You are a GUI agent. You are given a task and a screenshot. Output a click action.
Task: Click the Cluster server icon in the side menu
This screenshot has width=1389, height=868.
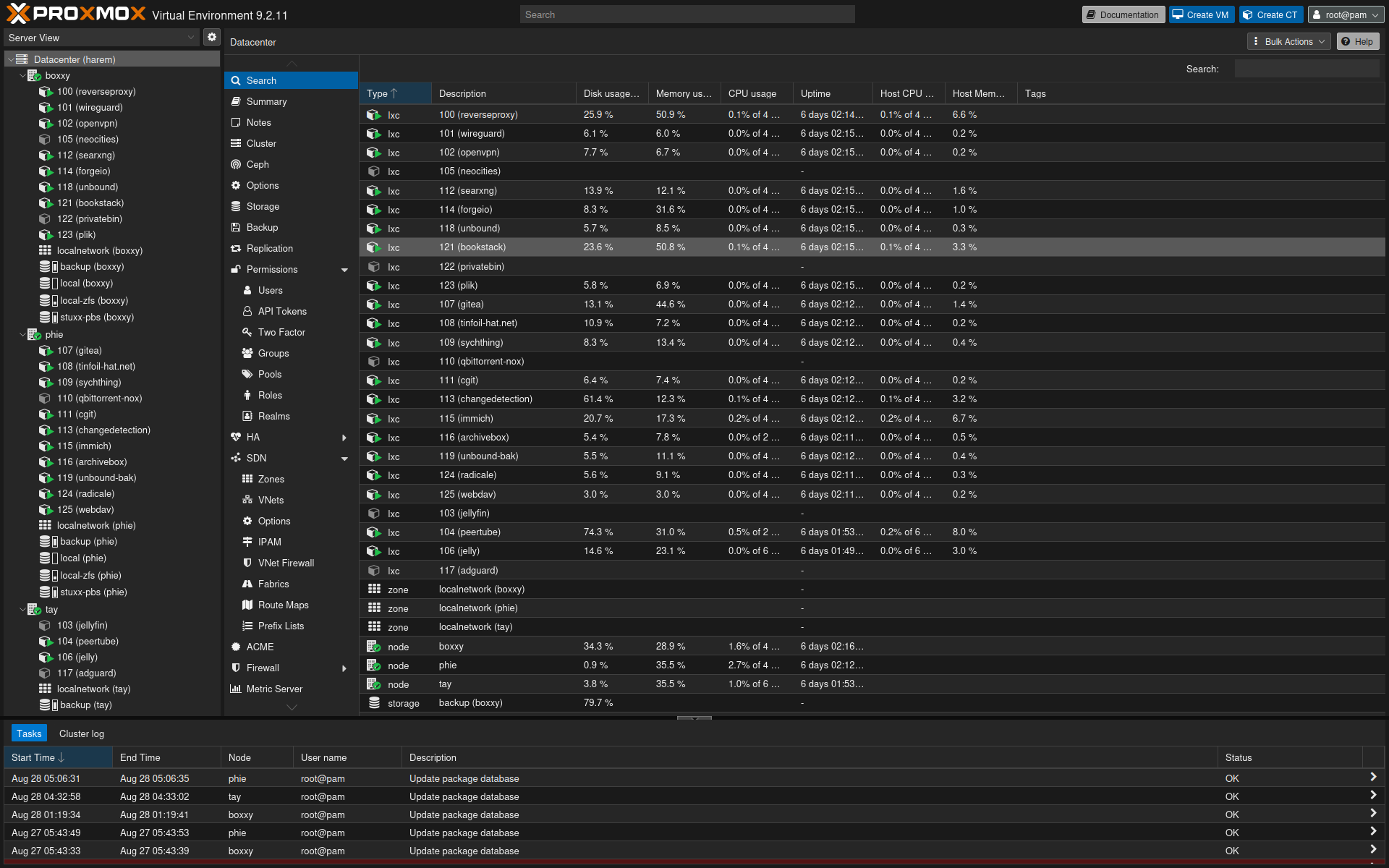[x=236, y=143]
